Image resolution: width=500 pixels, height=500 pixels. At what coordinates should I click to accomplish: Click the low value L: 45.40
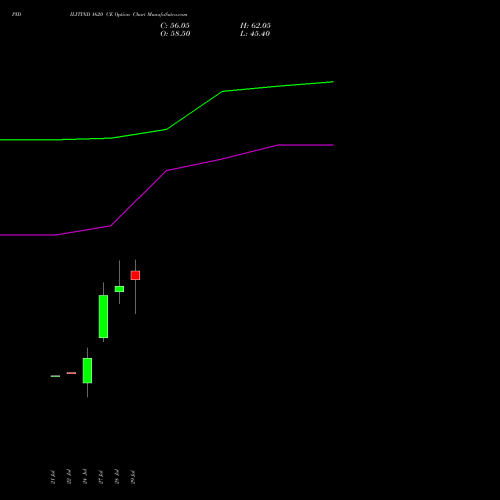(x=255, y=34)
